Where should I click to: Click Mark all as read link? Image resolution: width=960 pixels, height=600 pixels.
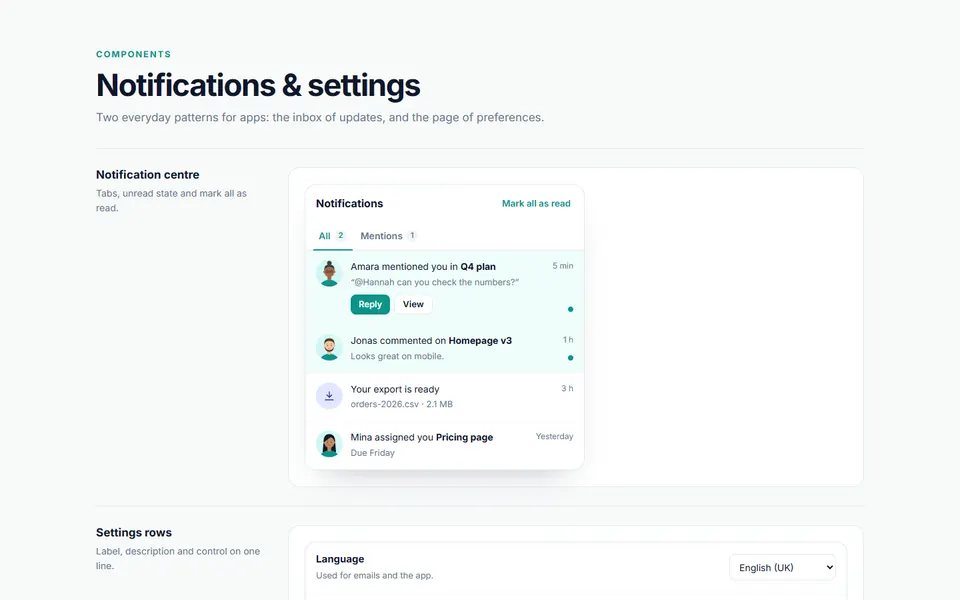536,203
